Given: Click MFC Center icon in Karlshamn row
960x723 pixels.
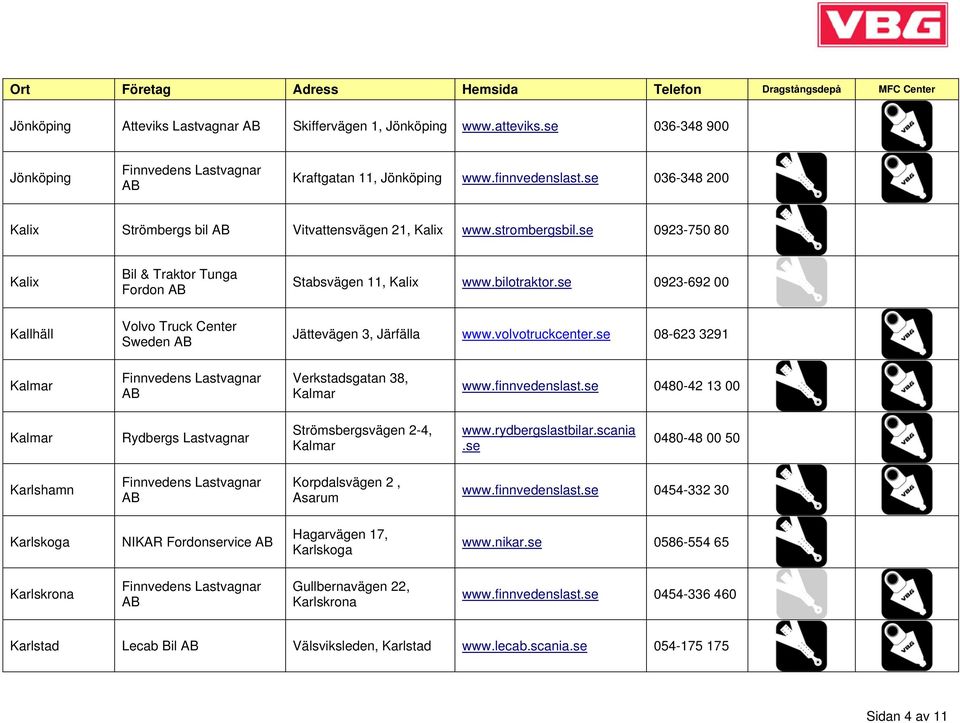Looking at the screenshot, I should [x=907, y=490].
